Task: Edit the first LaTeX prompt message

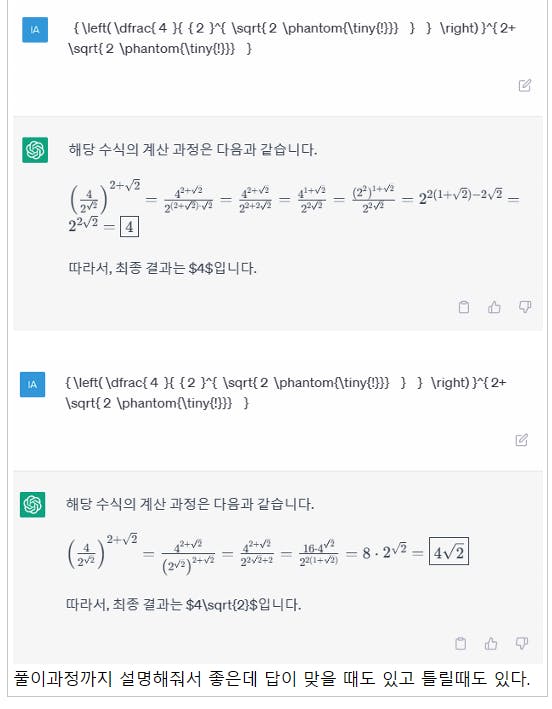Action: tap(524, 85)
